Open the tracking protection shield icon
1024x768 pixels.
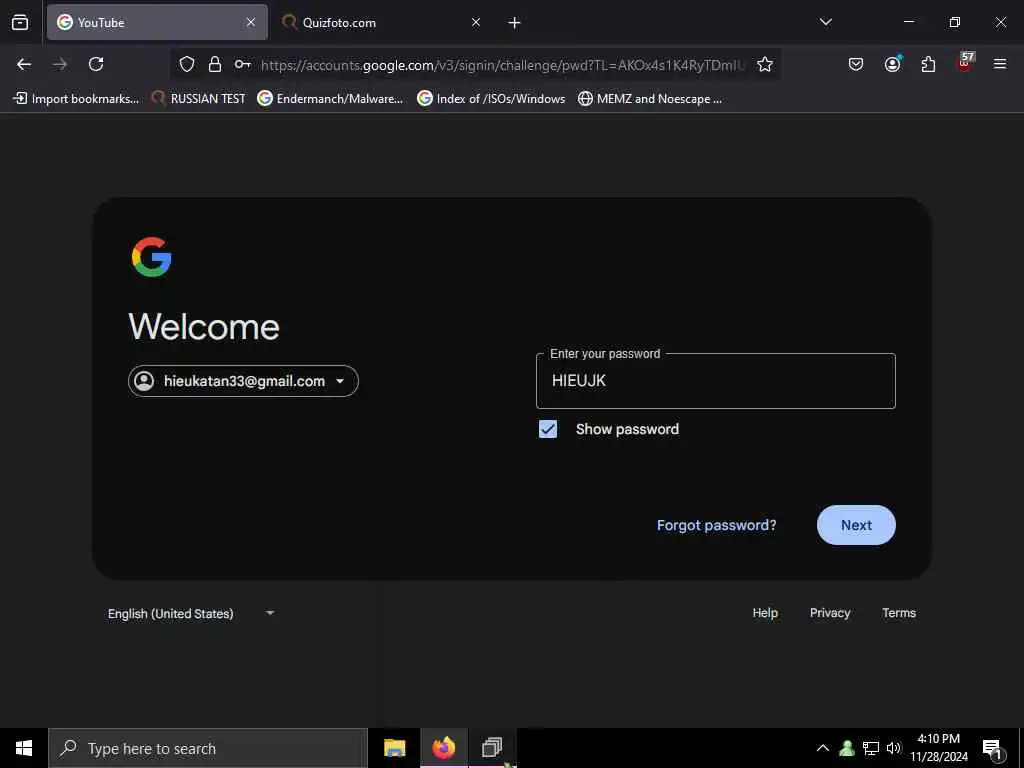point(187,64)
